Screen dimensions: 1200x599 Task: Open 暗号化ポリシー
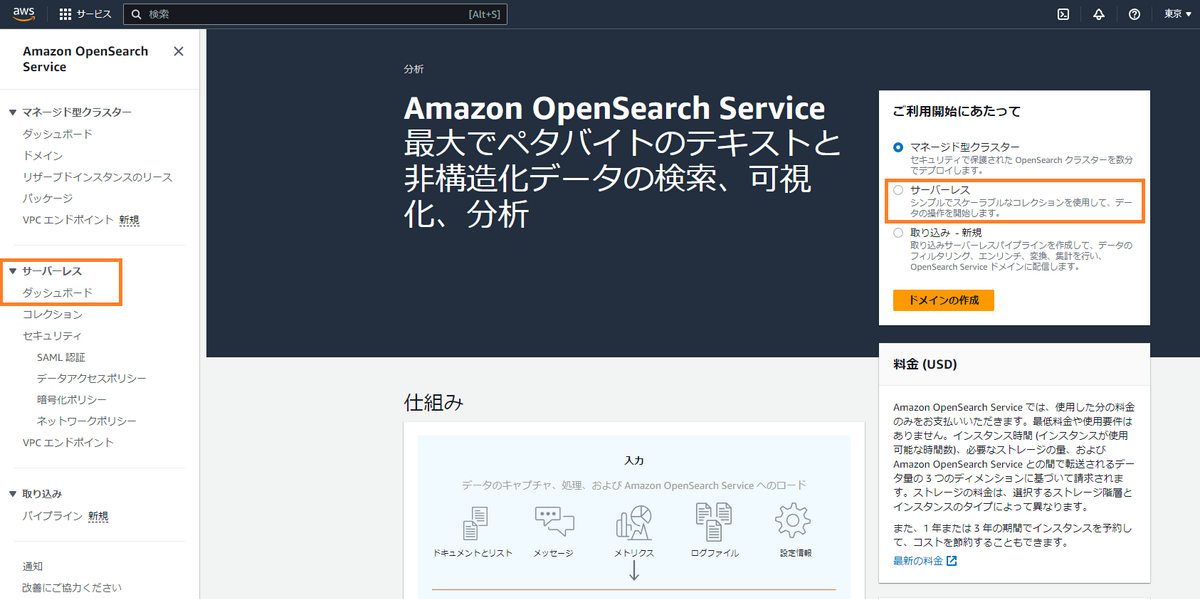72,400
